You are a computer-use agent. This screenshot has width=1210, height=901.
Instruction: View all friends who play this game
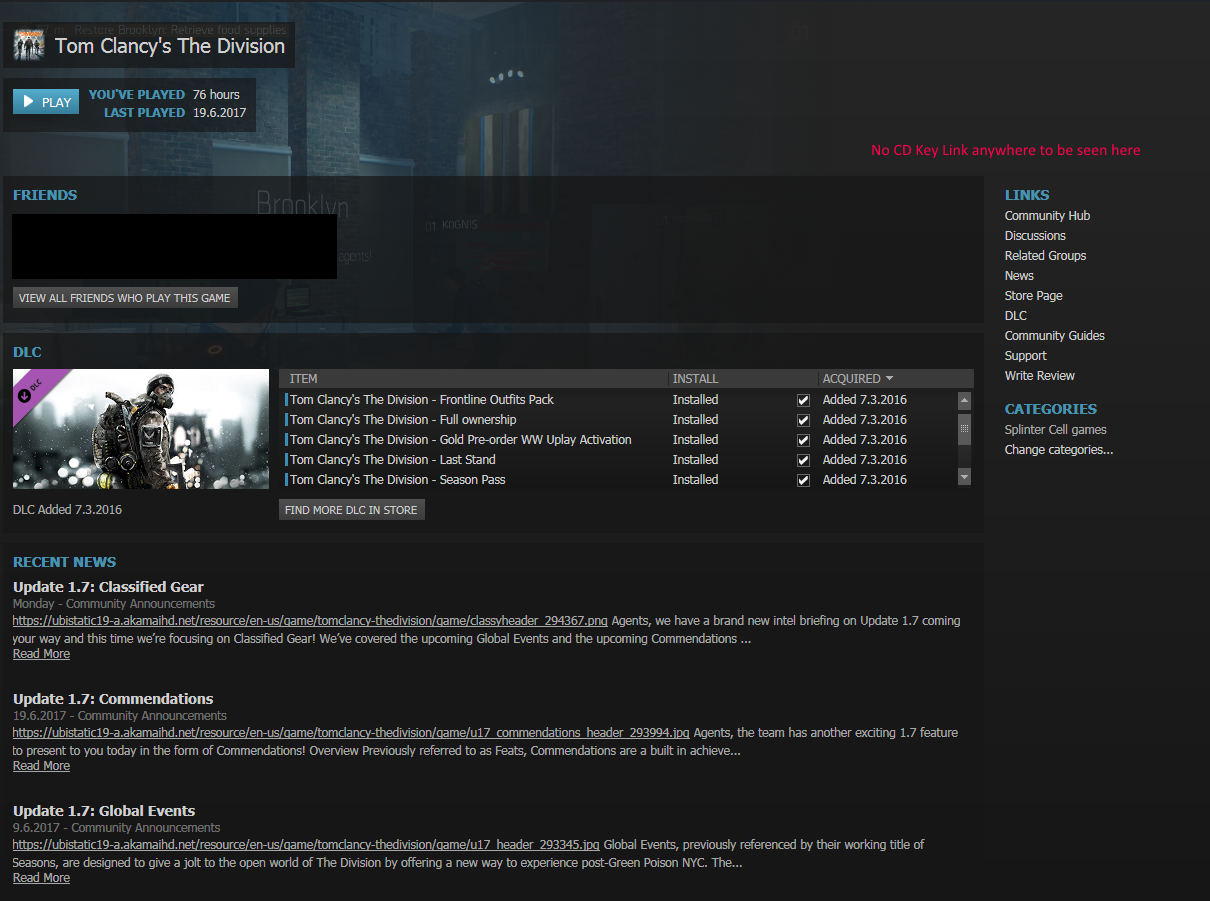click(x=125, y=298)
